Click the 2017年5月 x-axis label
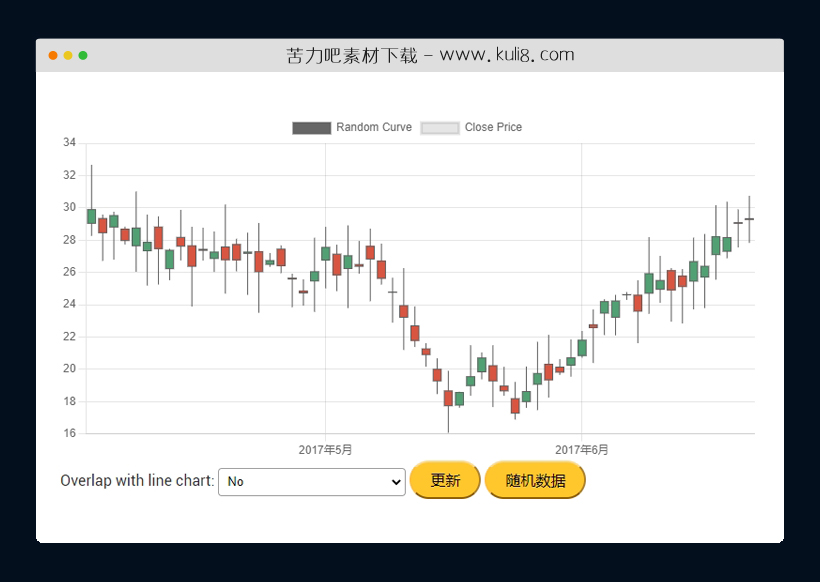This screenshot has height=582, width=820. [x=325, y=450]
